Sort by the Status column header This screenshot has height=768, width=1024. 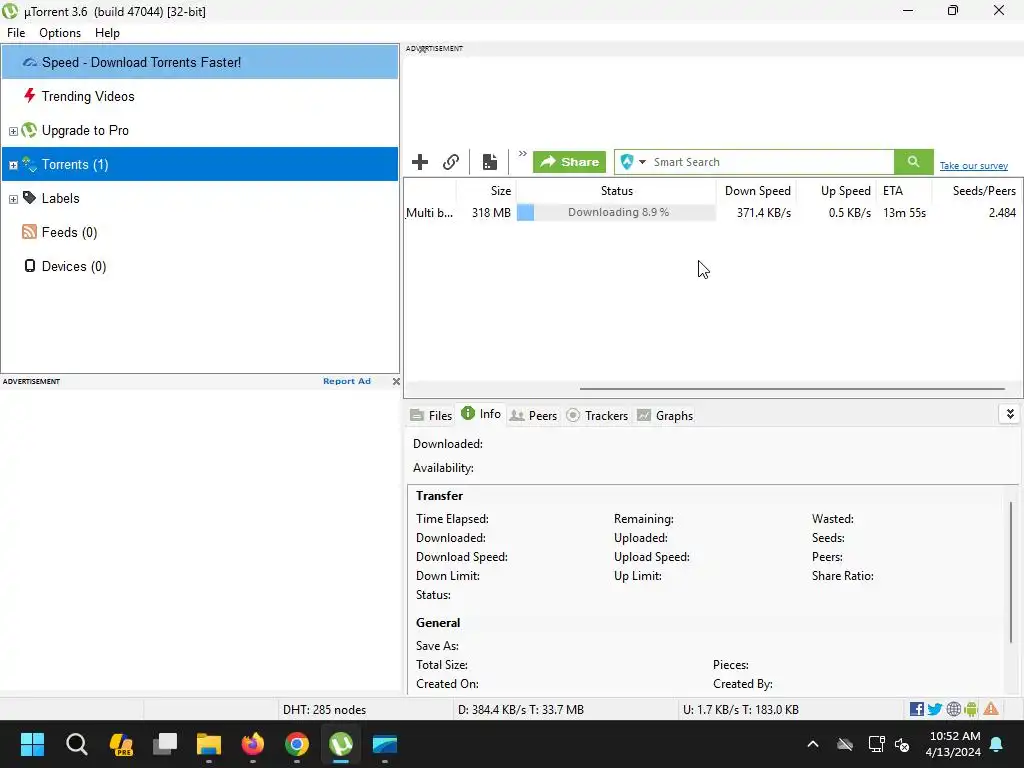point(616,191)
